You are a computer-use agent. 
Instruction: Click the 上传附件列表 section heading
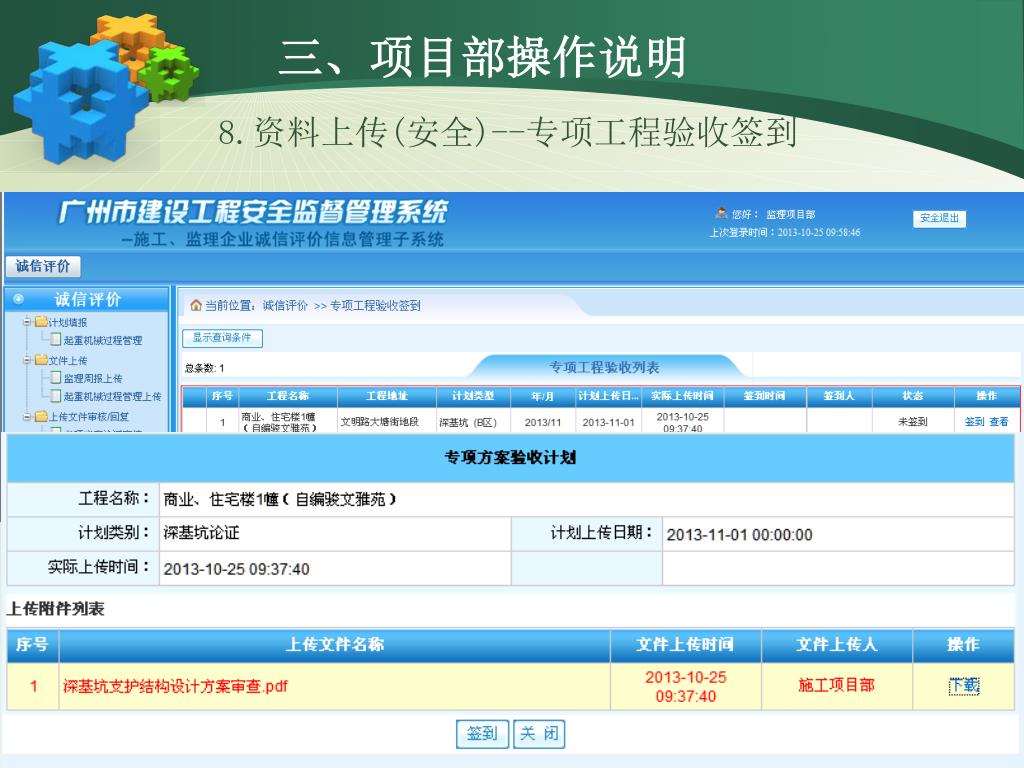(56, 609)
